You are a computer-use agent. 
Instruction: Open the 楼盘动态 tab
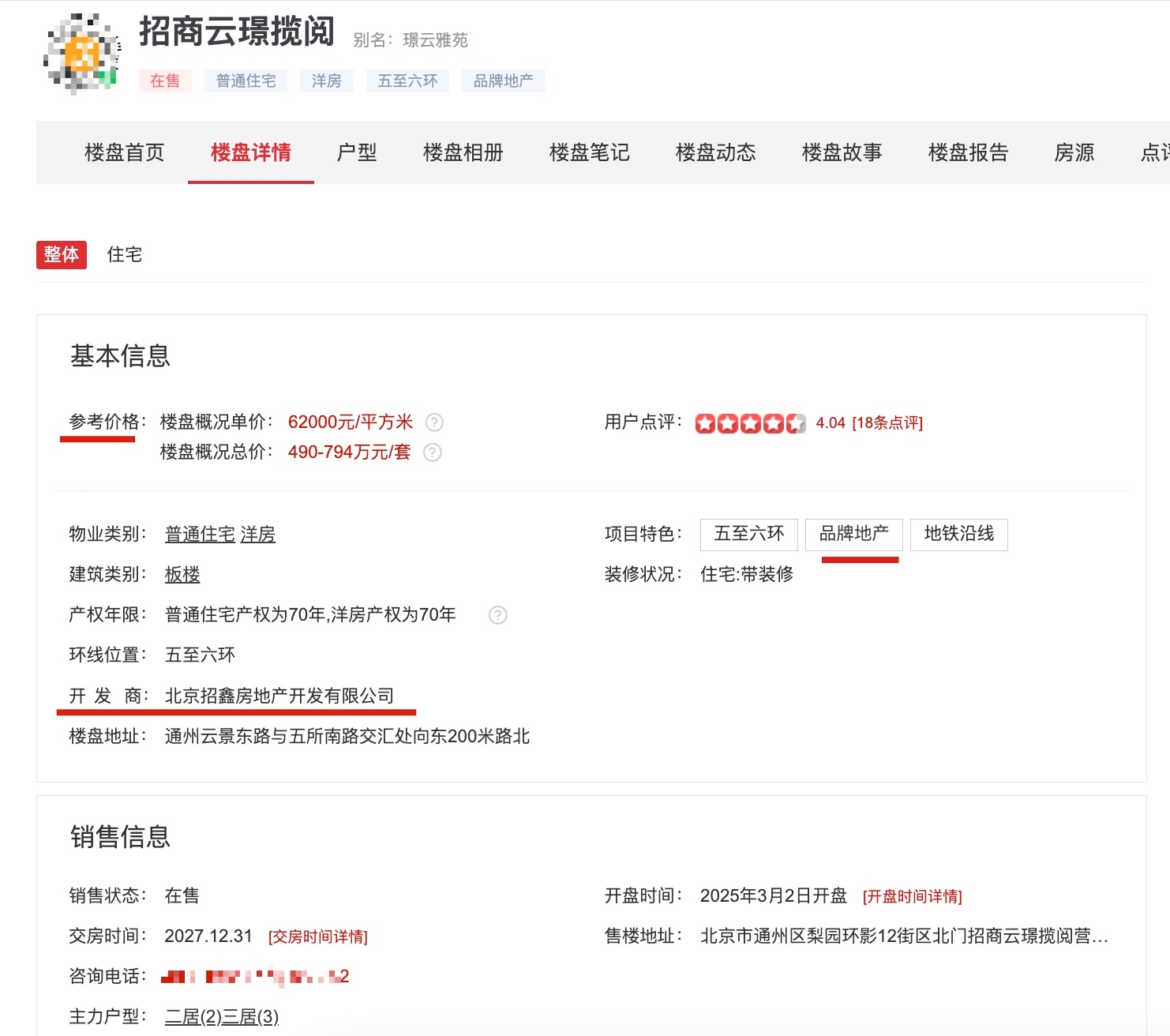point(716,152)
